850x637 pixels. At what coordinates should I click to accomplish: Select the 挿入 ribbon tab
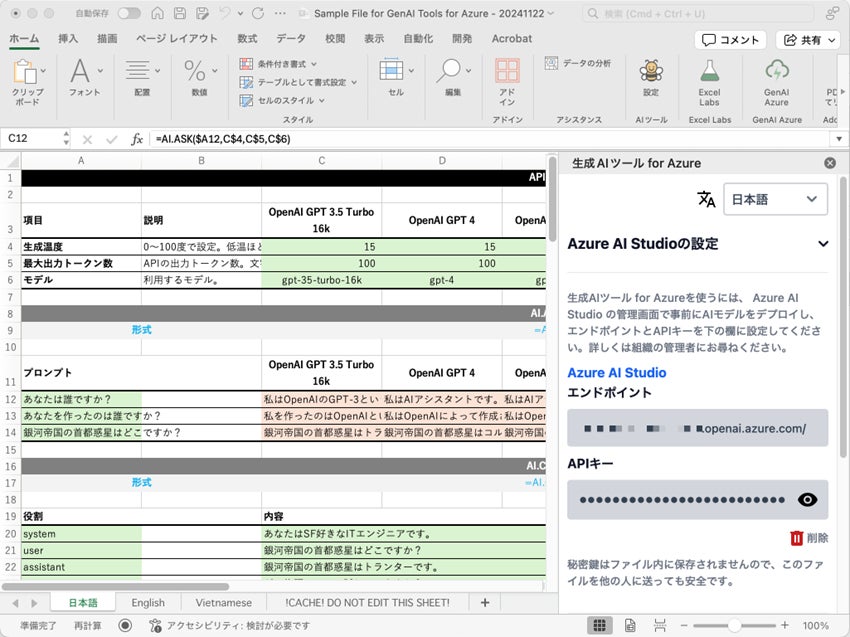point(68,38)
